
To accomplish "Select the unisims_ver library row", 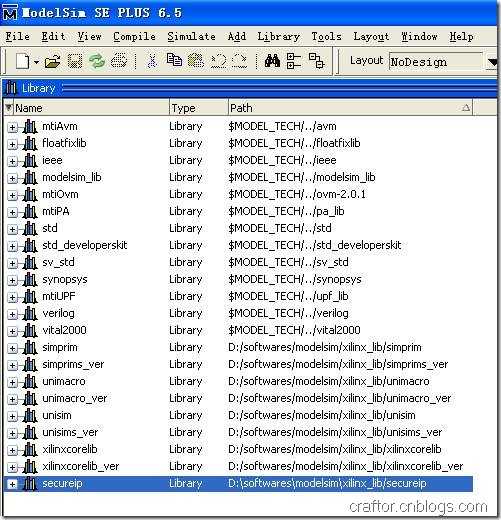I will click(238, 432).
